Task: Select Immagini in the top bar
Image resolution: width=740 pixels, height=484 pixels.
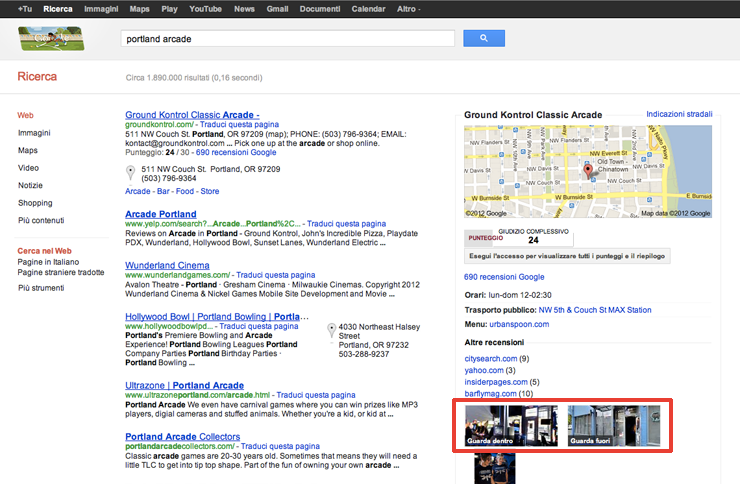Action: pyautogui.click(x=101, y=9)
